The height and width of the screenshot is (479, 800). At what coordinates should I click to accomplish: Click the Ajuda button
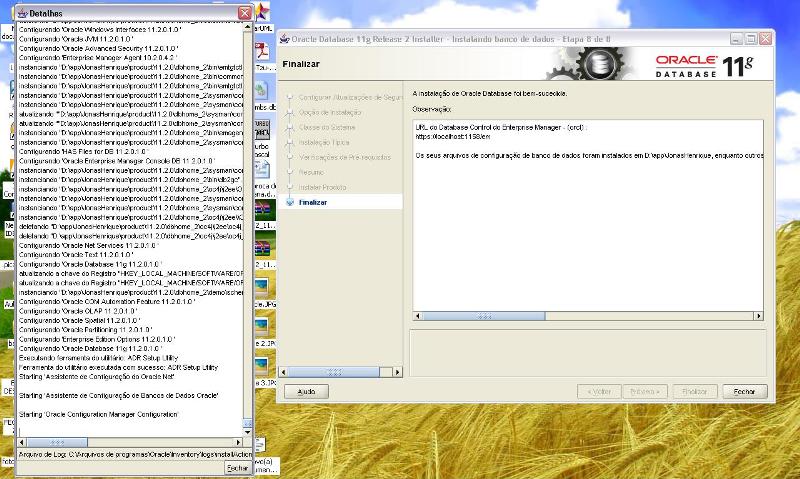pyautogui.click(x=306, y=392)
